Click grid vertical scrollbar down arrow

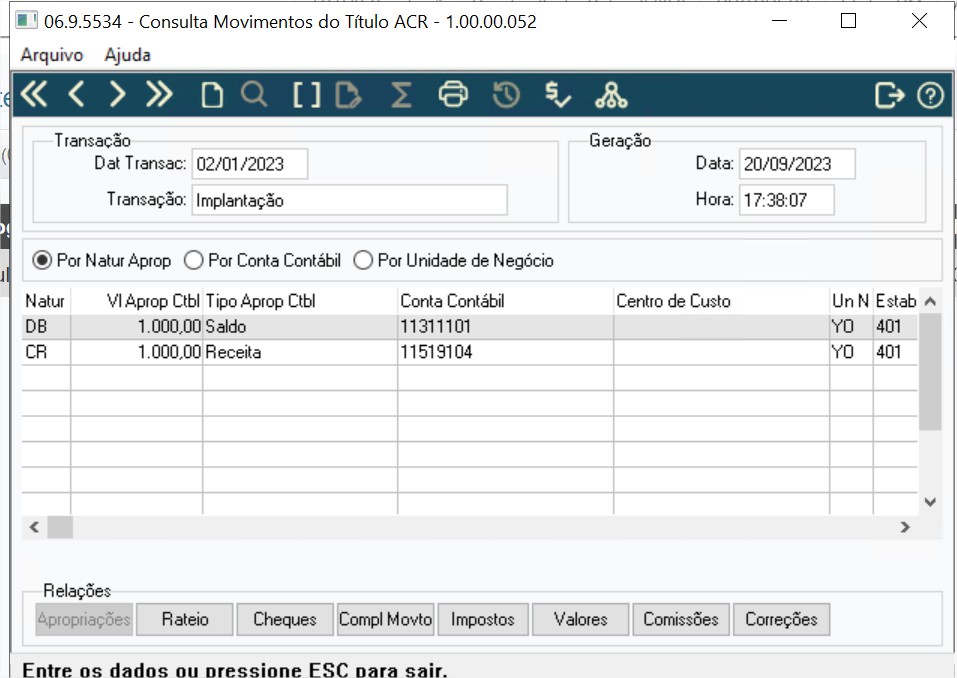point(930,502)
